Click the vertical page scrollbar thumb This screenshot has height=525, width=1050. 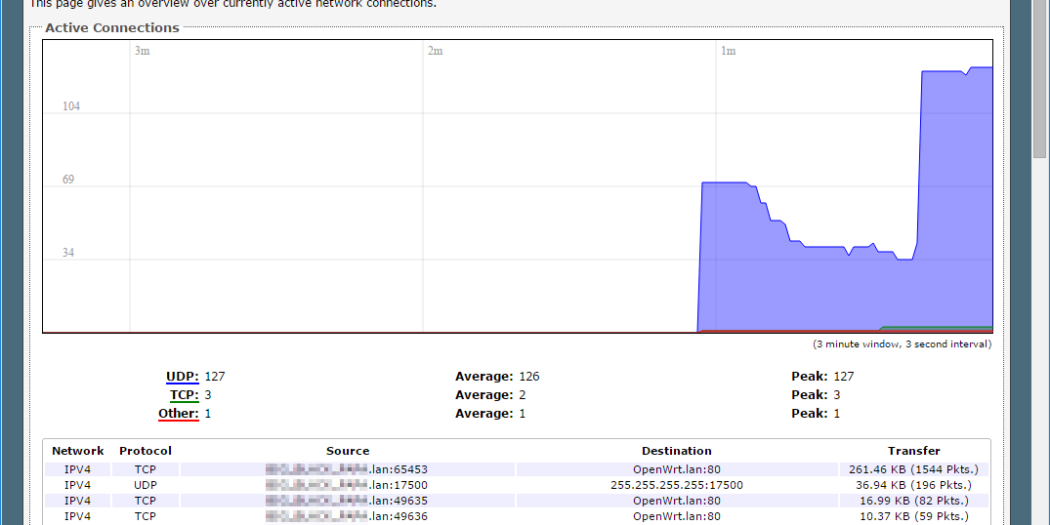tap(1040, 80)
